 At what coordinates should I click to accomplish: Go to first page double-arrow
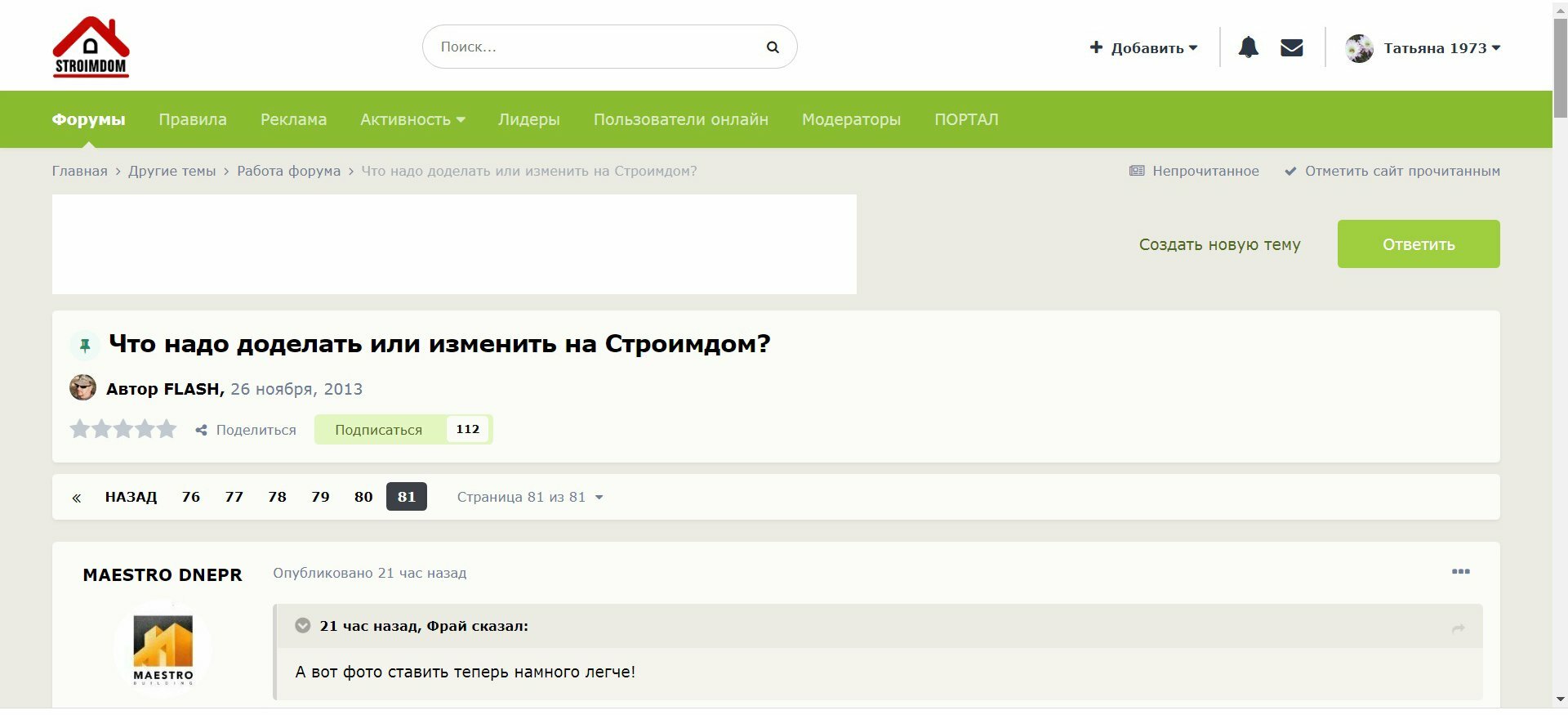(76, 498)
